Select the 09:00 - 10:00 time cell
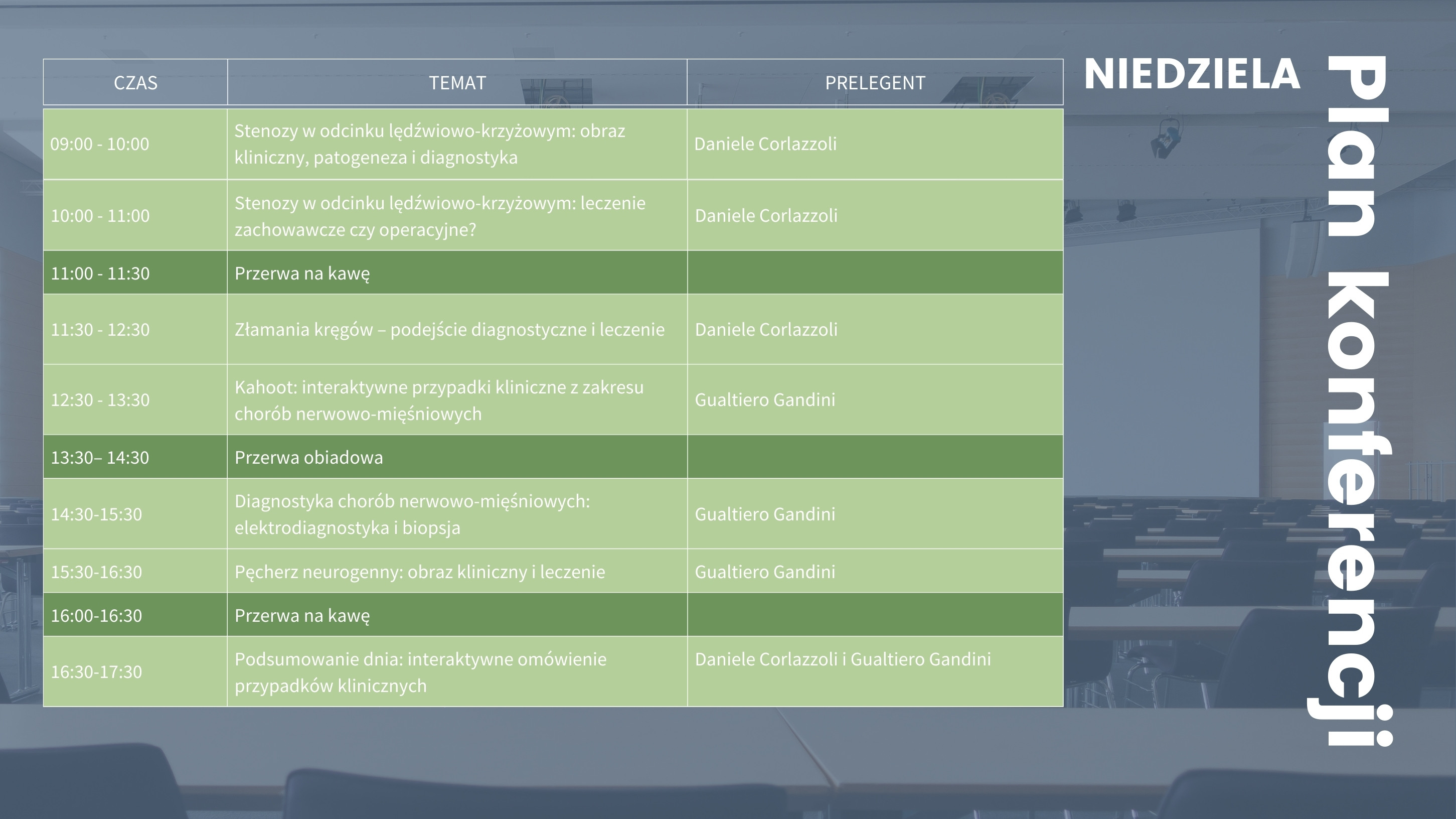Screen dimensions: 1456x819 click(x=100, y=144)
